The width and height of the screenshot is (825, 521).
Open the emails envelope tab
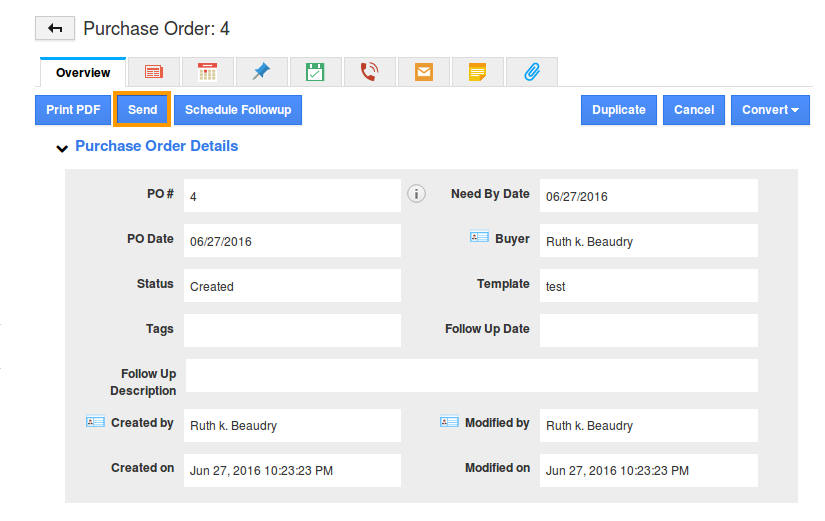[x=424, y=72]
